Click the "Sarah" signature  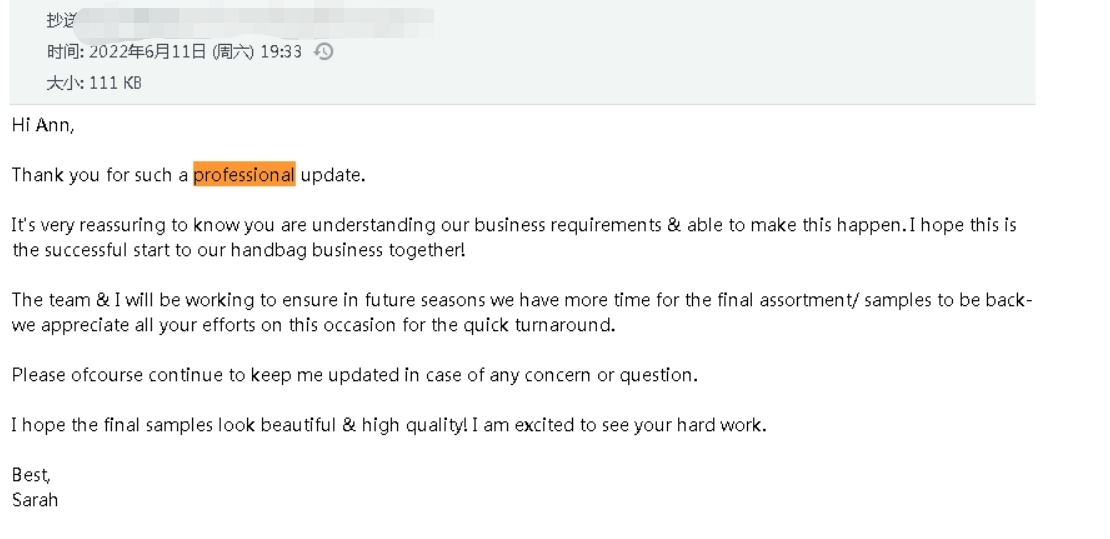[x=35, y=500]
